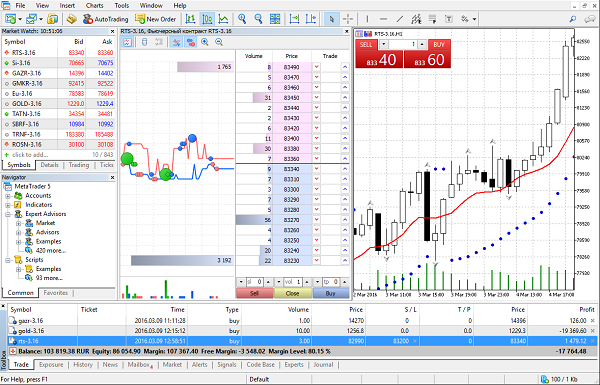This screenshot has height=385, width=600.
Task: Zoom in the Depth of Market tick chart
Action: point(205,42)
